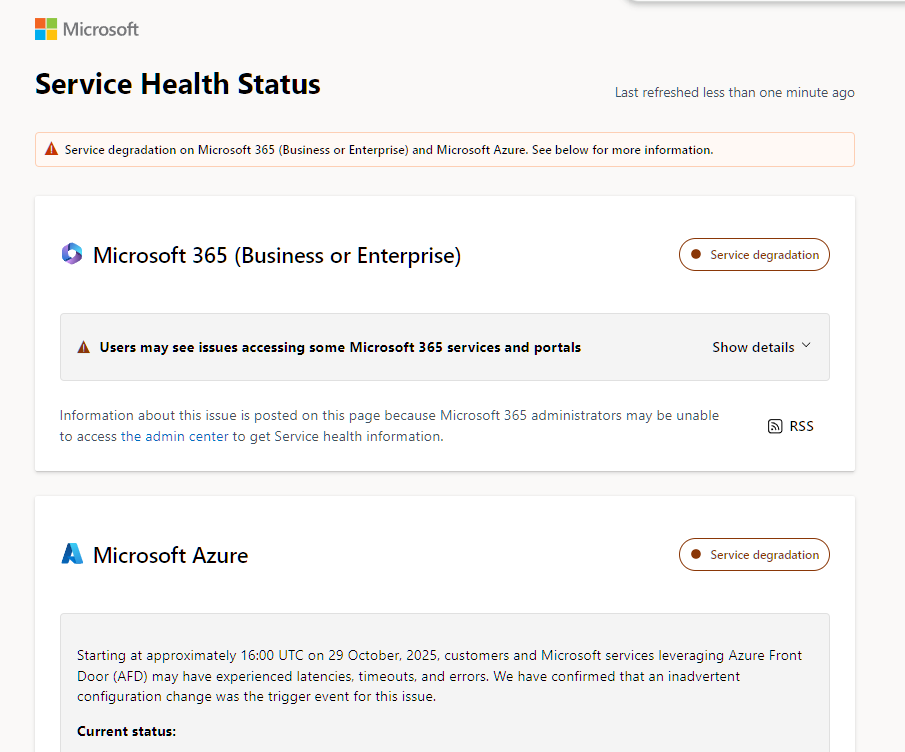Click Microsoft 365 "Service degradation" badge label

click(764, 255)
